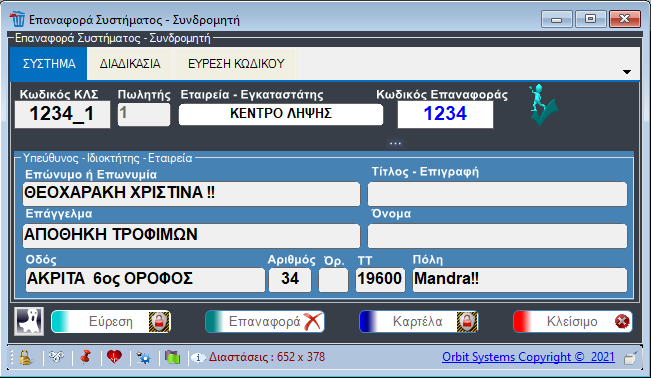Click the red pushpin icon
The height and width of the screenshot is (378, 651).
(x=86, y=357)
